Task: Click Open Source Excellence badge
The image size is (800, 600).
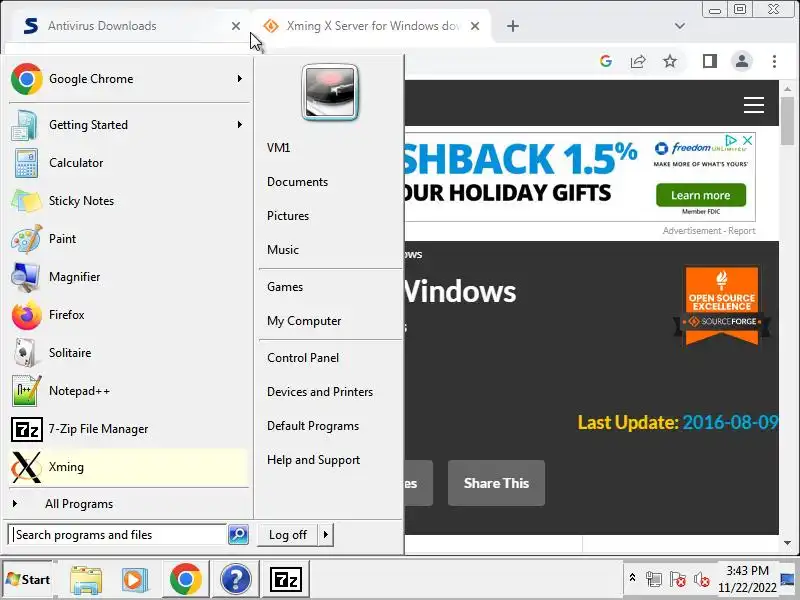Action: point(721,305)
